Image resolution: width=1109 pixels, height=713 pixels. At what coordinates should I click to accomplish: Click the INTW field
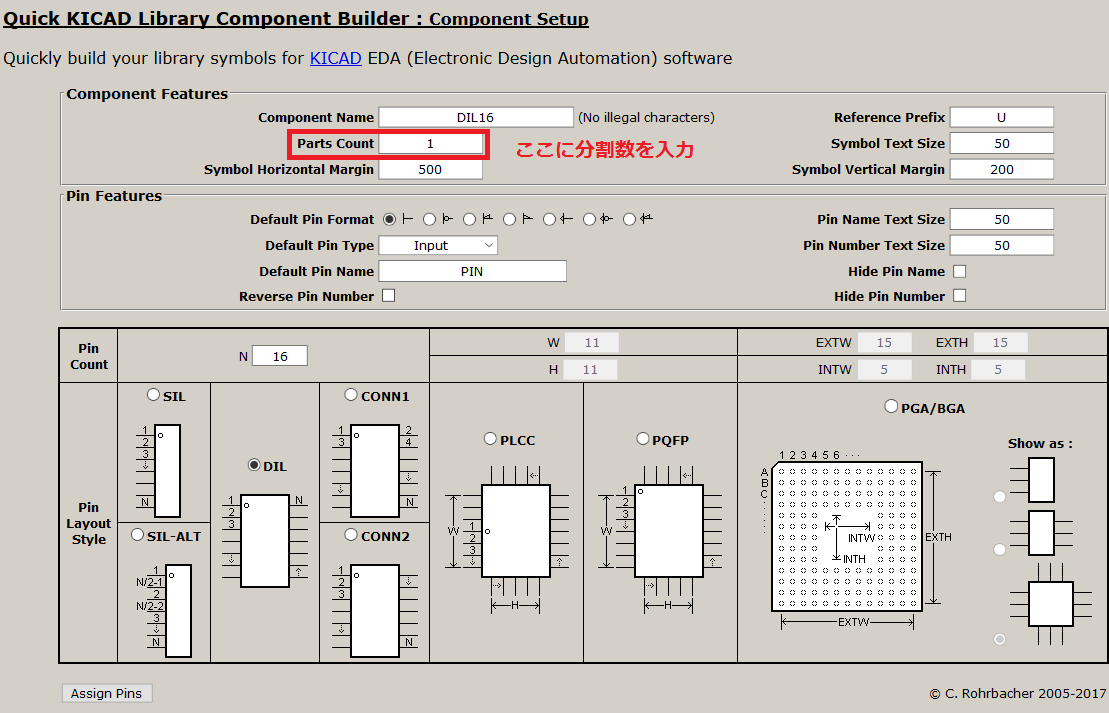tap(884, 369)
